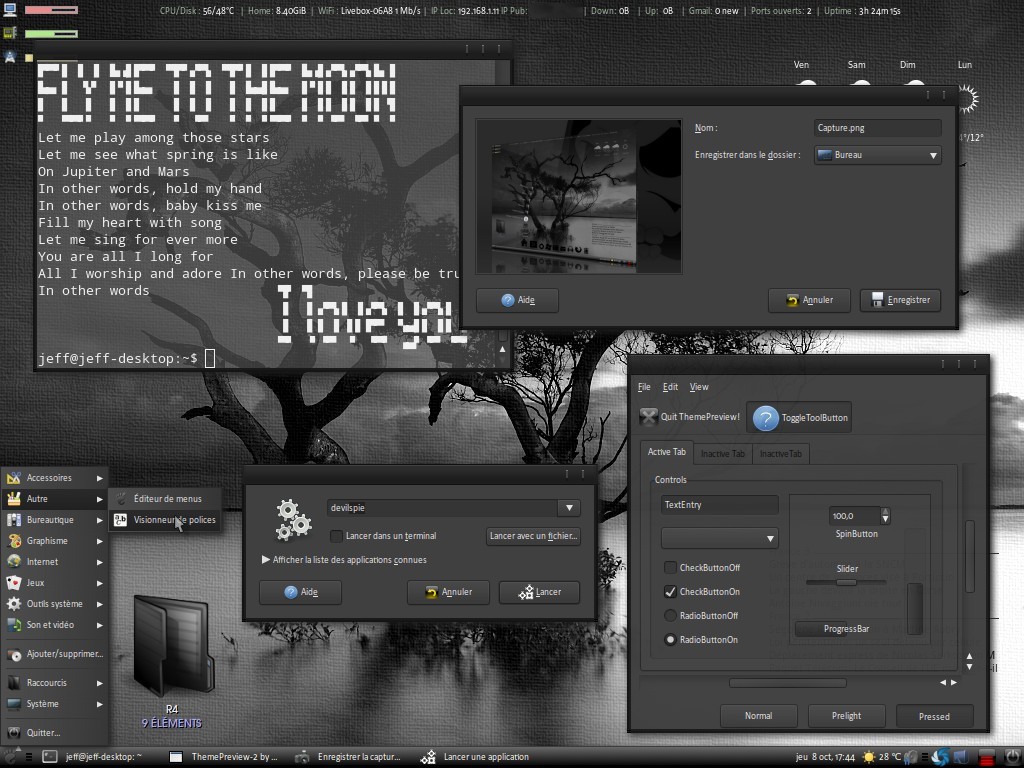Image resolution: width=1024 pixels, height=768 pixels.
Task: Click the blue swirl tray icon
Action: pyautogui.click(x=940, y=757)
